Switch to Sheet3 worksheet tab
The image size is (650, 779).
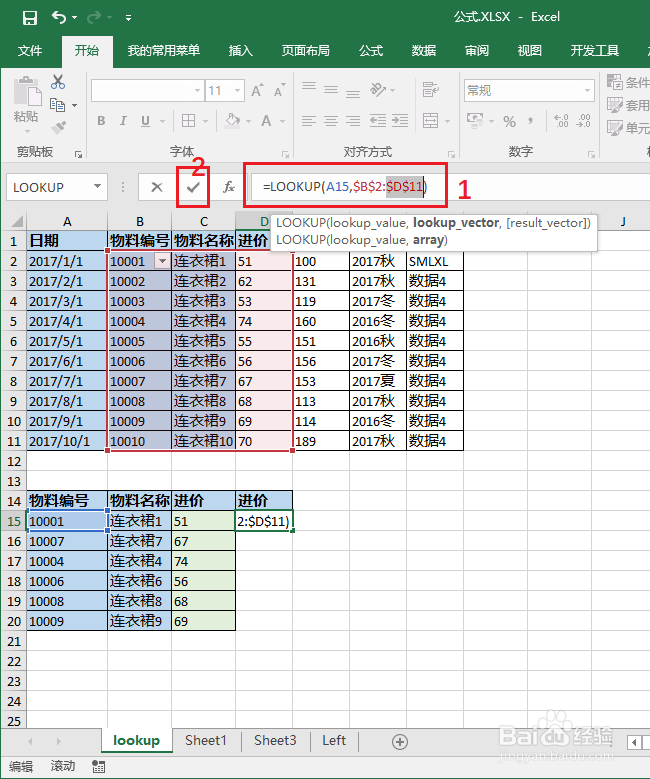click(x=275, y=740)
